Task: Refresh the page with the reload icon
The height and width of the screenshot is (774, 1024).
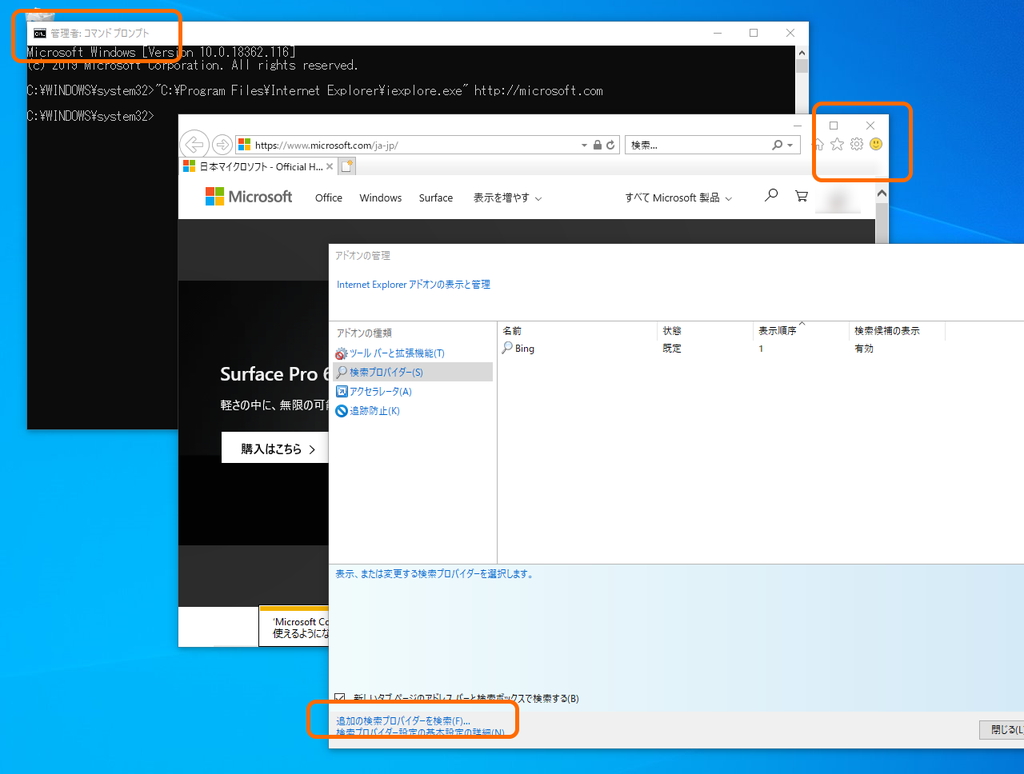Action: pos(611,145)
